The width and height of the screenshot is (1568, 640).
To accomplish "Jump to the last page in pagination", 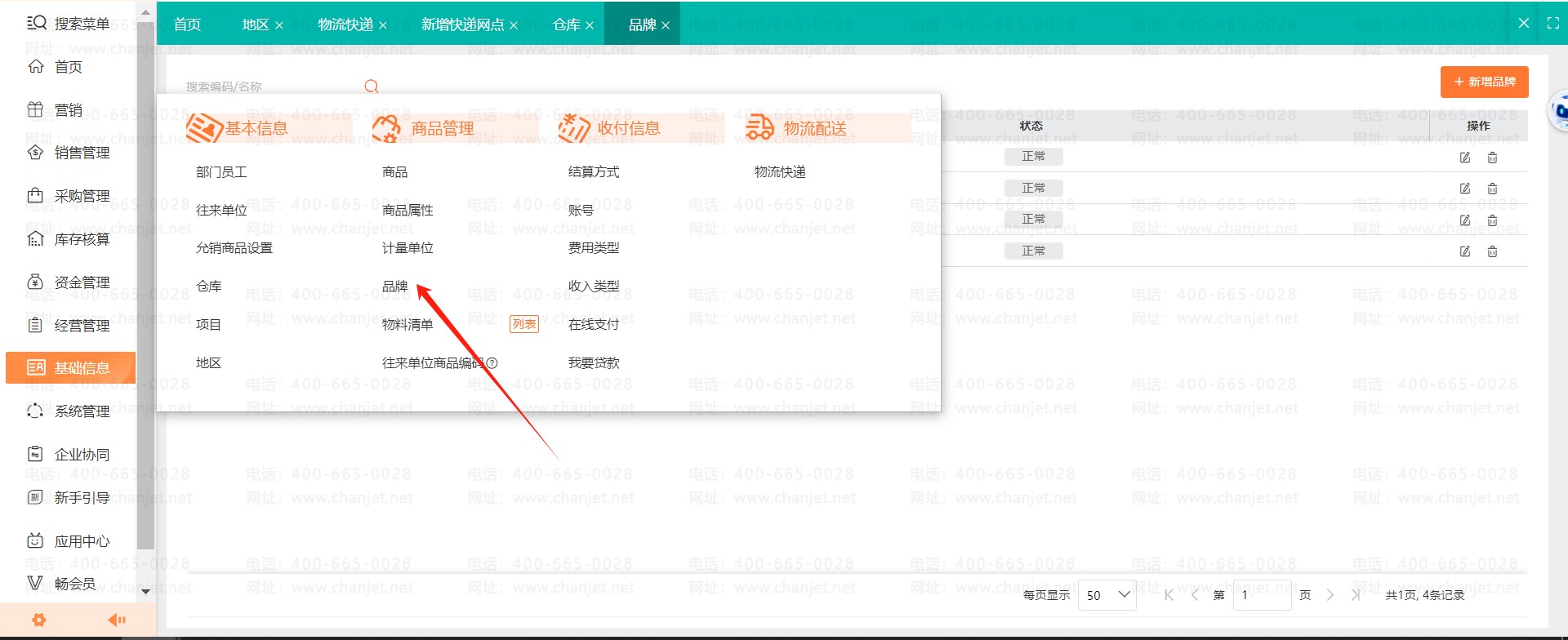I will coord(1356,595).
